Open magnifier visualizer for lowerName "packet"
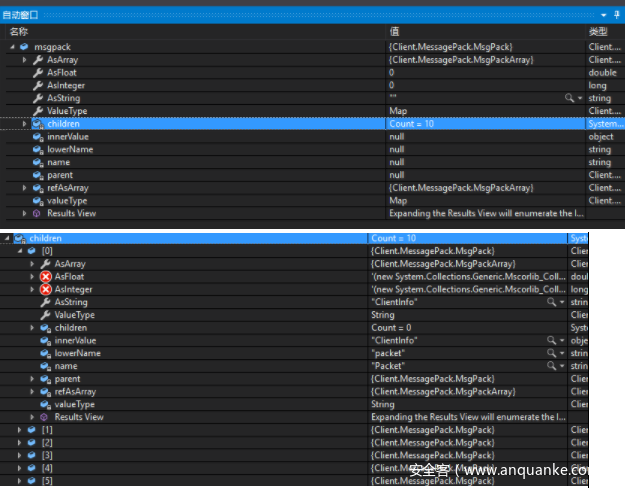 (x=549, y=353)
